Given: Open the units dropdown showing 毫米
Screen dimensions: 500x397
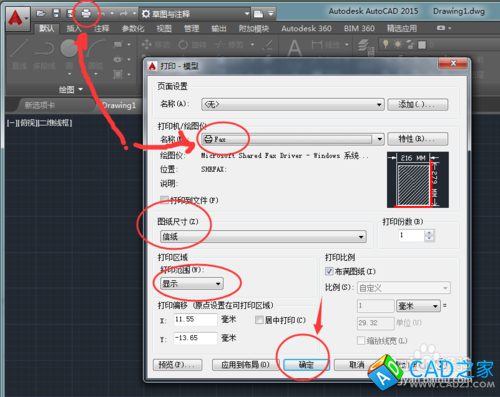Looking at the screenshot, I should point(418,306).
